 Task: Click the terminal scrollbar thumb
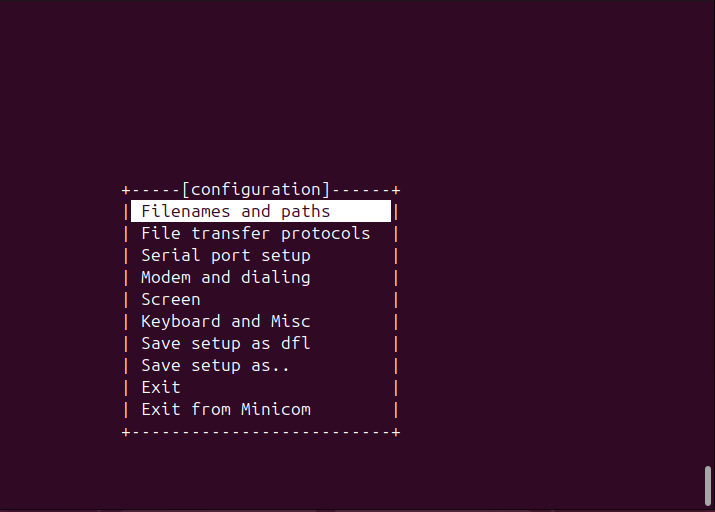point(709,486)
